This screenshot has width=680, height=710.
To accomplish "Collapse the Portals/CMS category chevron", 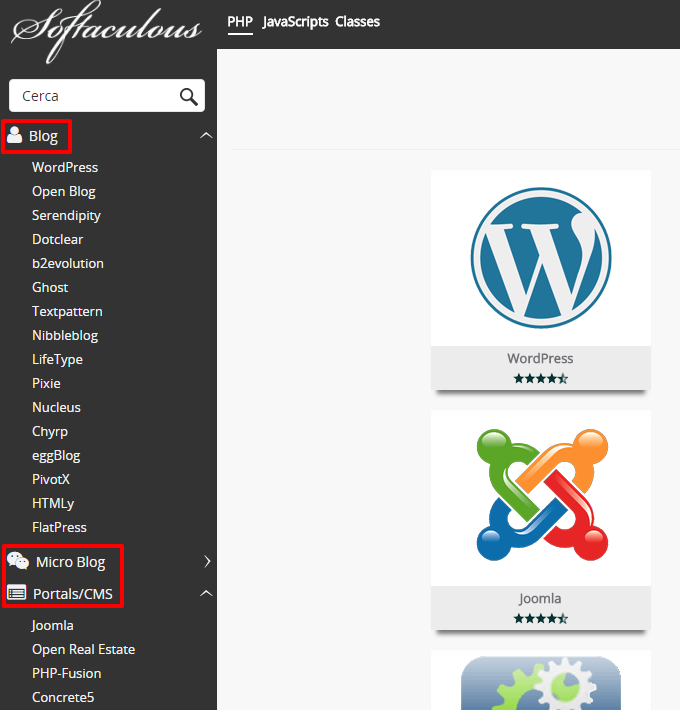I will click(x=206, y=593).
